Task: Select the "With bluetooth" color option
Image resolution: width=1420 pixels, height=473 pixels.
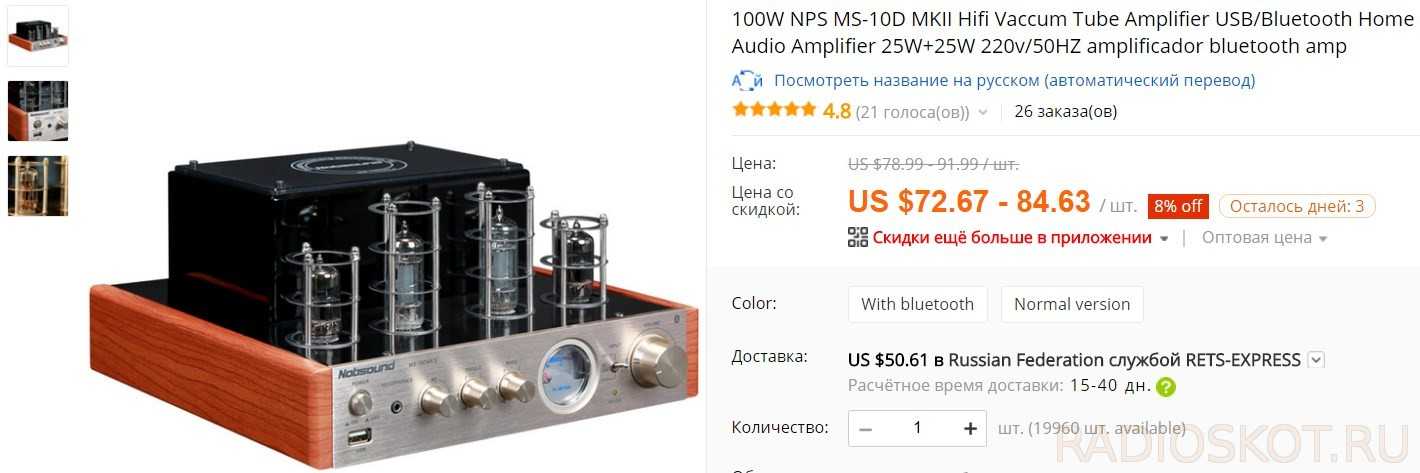Action: tap(917, 304)
